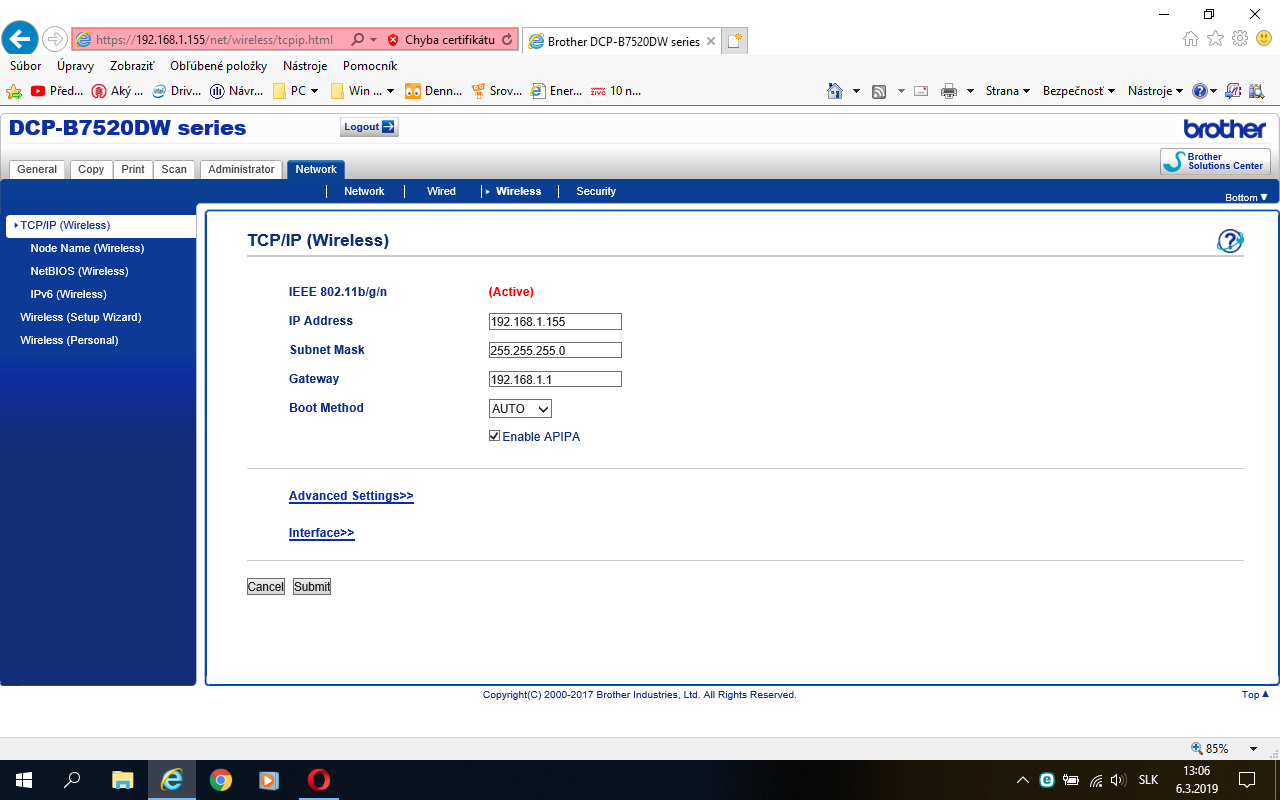Open the Bezpečnosť dropdown menu
The height and width of the screenshot is (800, 1280).
point(1079,91)
